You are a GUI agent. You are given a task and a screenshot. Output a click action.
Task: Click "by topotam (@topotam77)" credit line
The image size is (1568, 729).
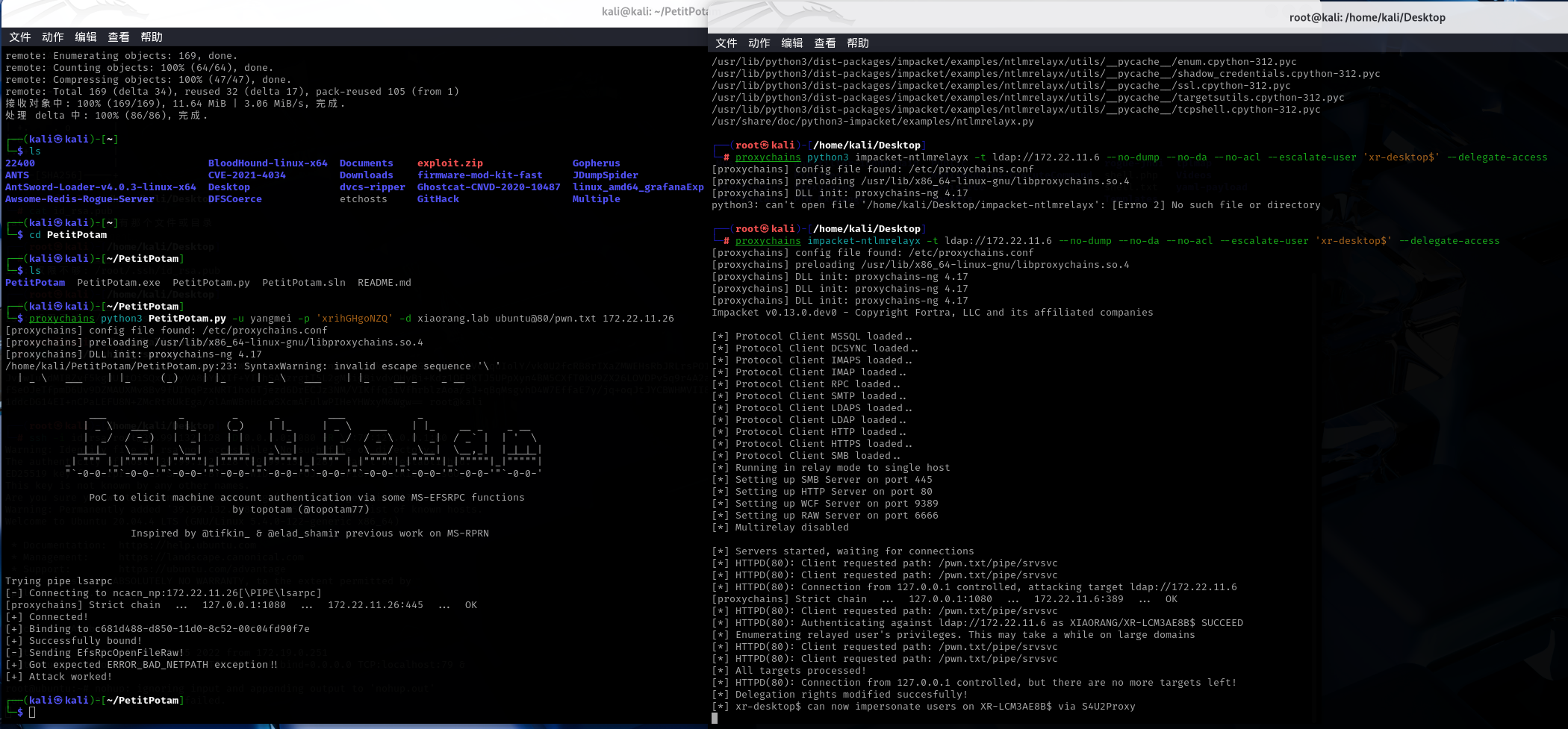301,510
